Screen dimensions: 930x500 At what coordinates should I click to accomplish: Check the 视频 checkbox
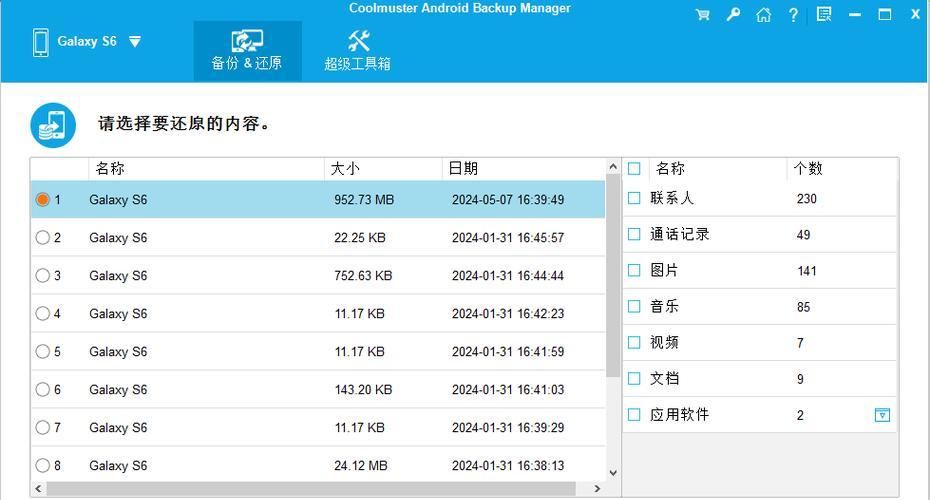coord(634,342)
